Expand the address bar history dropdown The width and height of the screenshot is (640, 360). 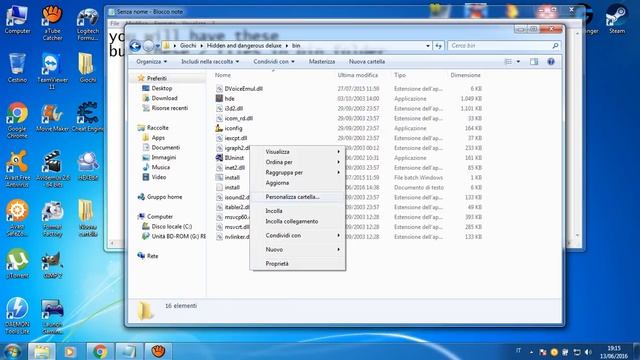[428, 46]
